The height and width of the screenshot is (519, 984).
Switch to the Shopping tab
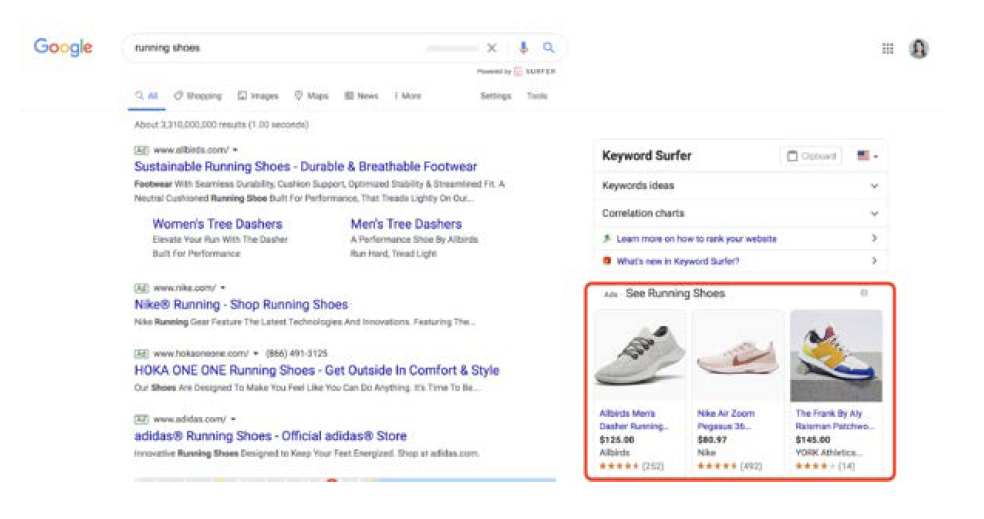[198, 96]
